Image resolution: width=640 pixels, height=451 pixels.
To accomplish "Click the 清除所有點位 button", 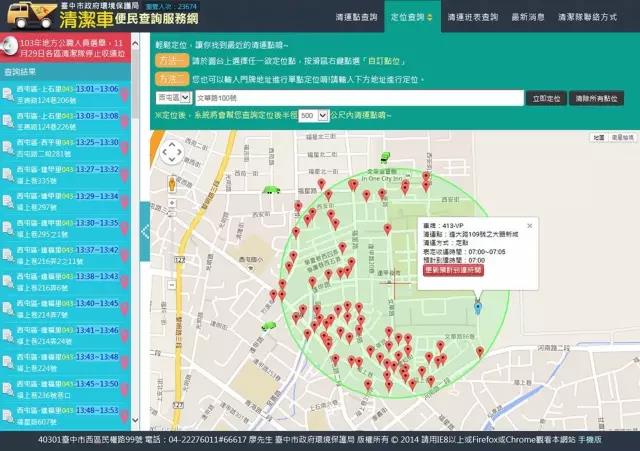I will (596, 98).
